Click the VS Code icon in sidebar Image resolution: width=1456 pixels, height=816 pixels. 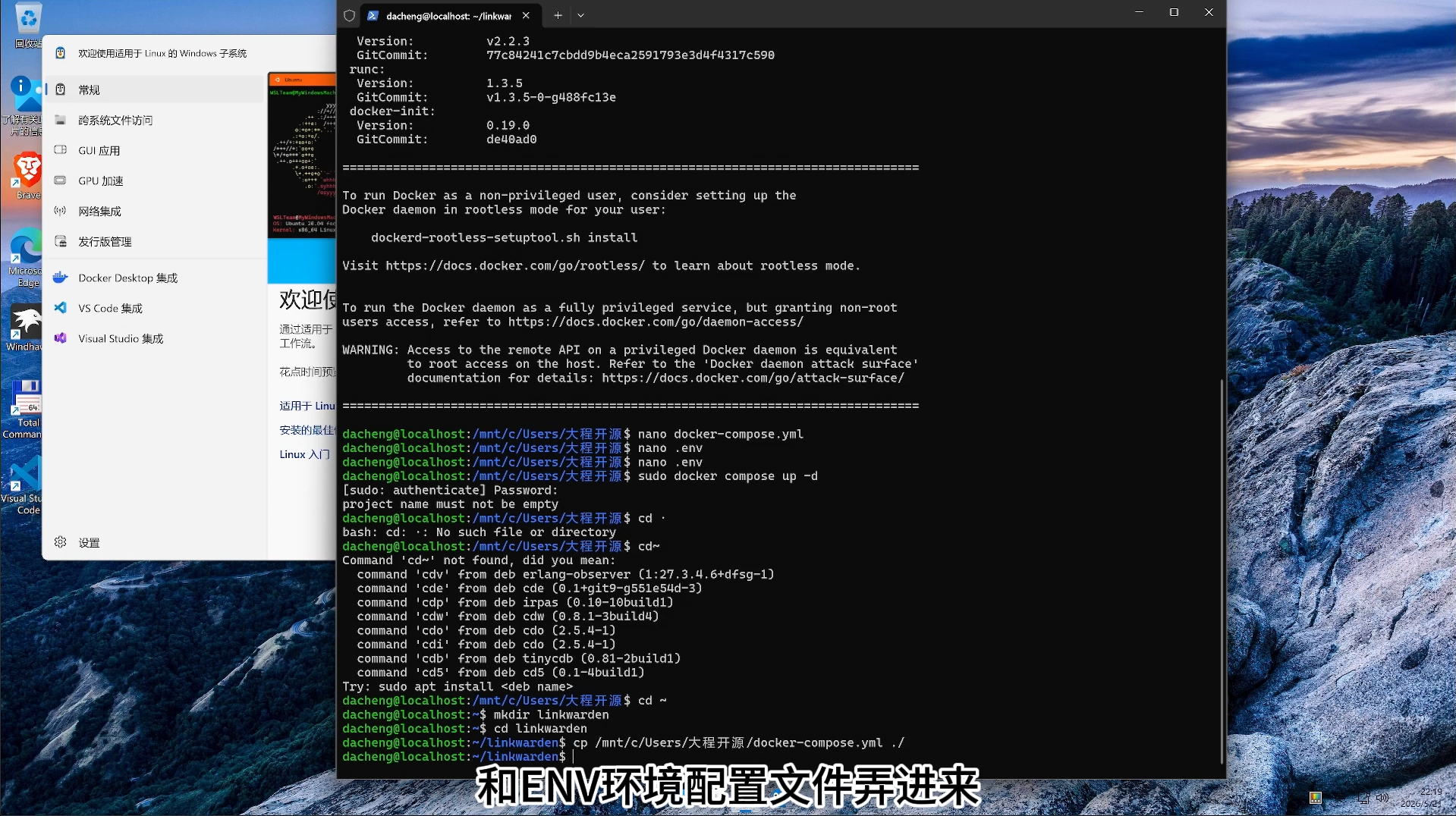pos(61,308)
